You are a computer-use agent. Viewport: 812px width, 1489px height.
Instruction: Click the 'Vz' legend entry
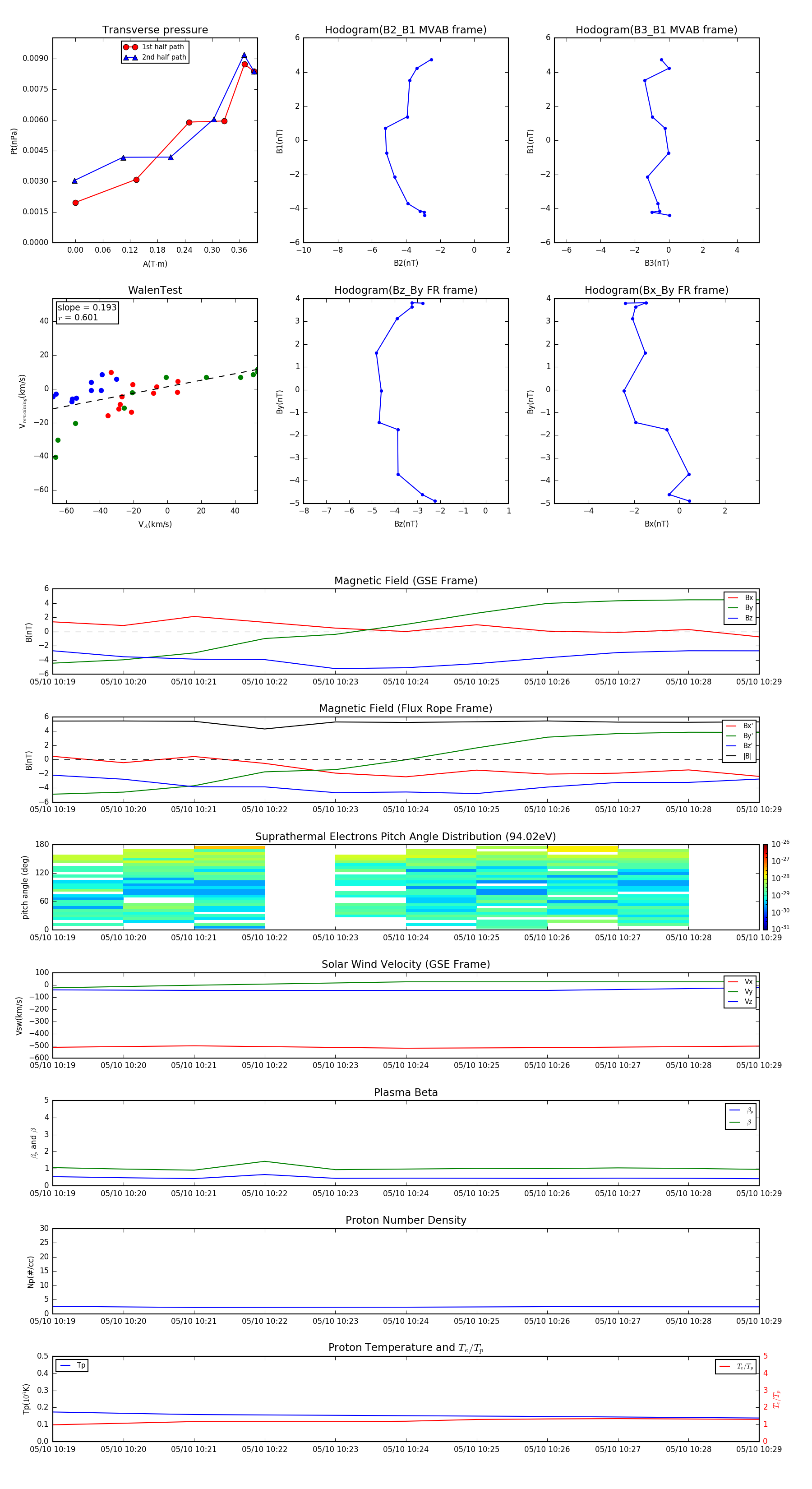point(740,1002)
